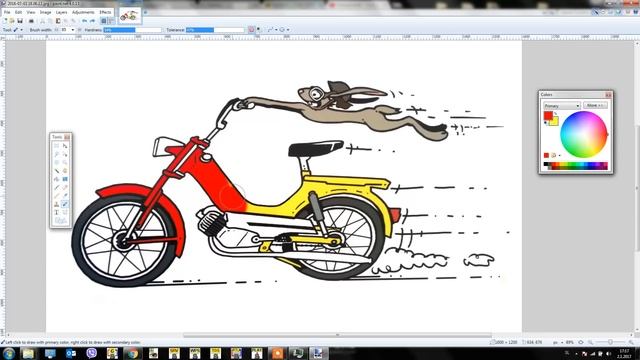
Task: Click the Redo arrow in toolbar
Action: pyautogui.click(x=92, y=21)
